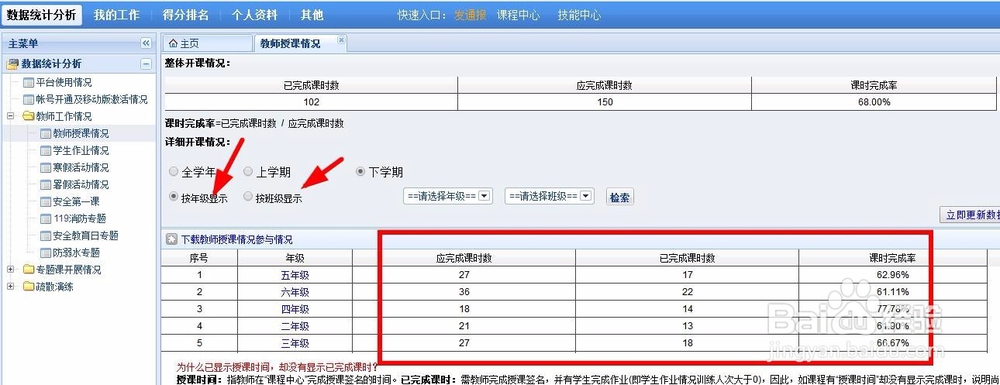
Task: Click the 数据统计分析 panel header icon
Action: (12, 64)
